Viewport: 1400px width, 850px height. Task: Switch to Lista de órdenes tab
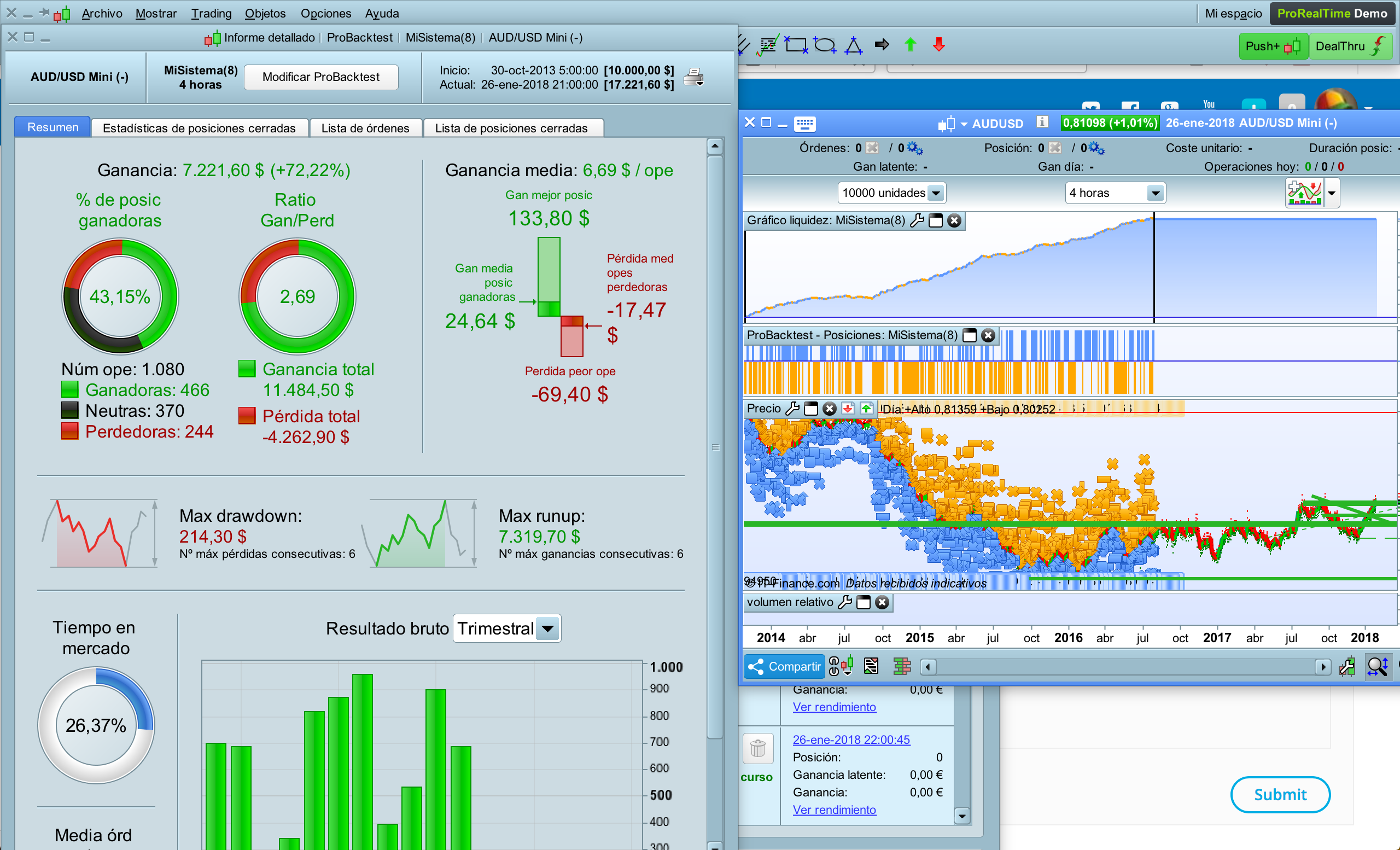point(365,128)
